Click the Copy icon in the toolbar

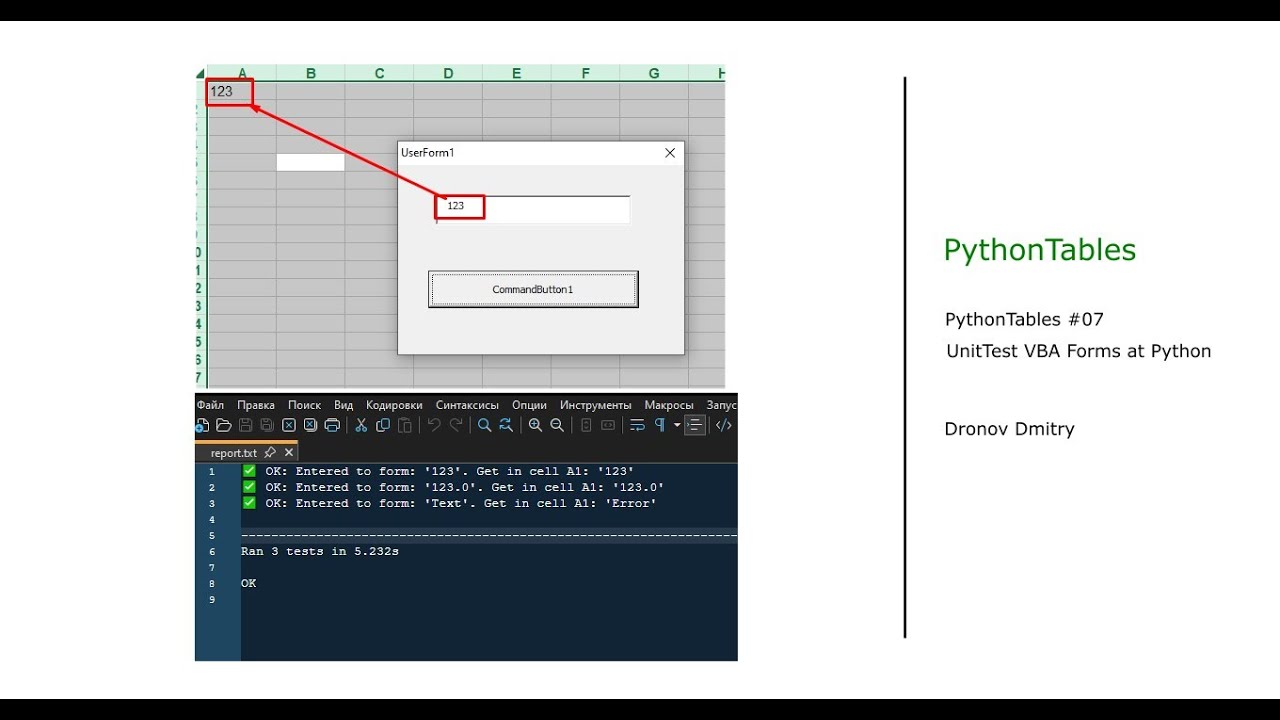383,425
